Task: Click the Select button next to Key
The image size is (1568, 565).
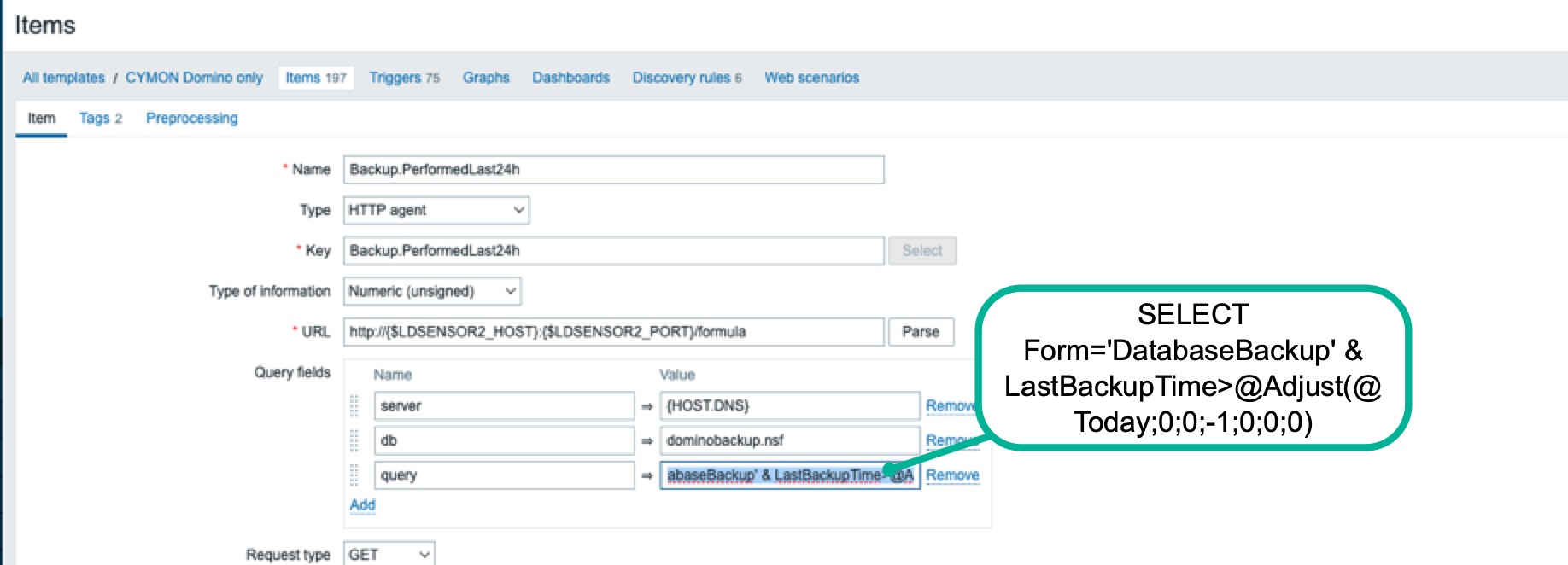Action: [x=921, y=251]
